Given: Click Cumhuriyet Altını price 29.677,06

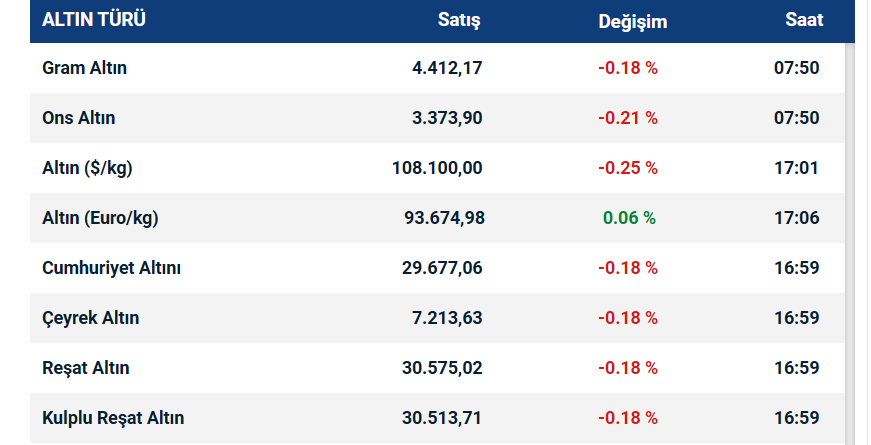Looking at the screenshot, I should 442,268.
